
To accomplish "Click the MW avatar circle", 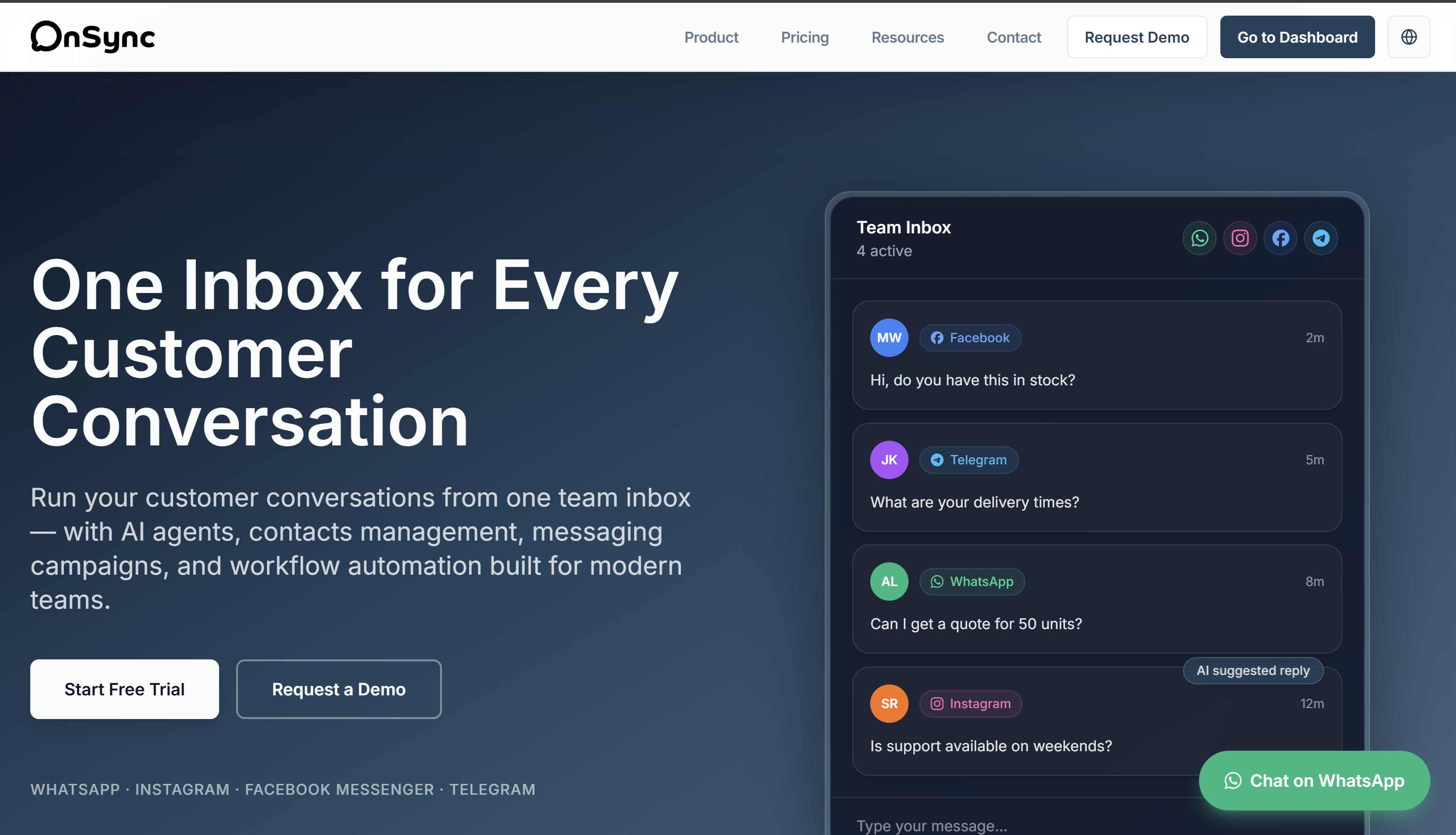I will point(889,338).
